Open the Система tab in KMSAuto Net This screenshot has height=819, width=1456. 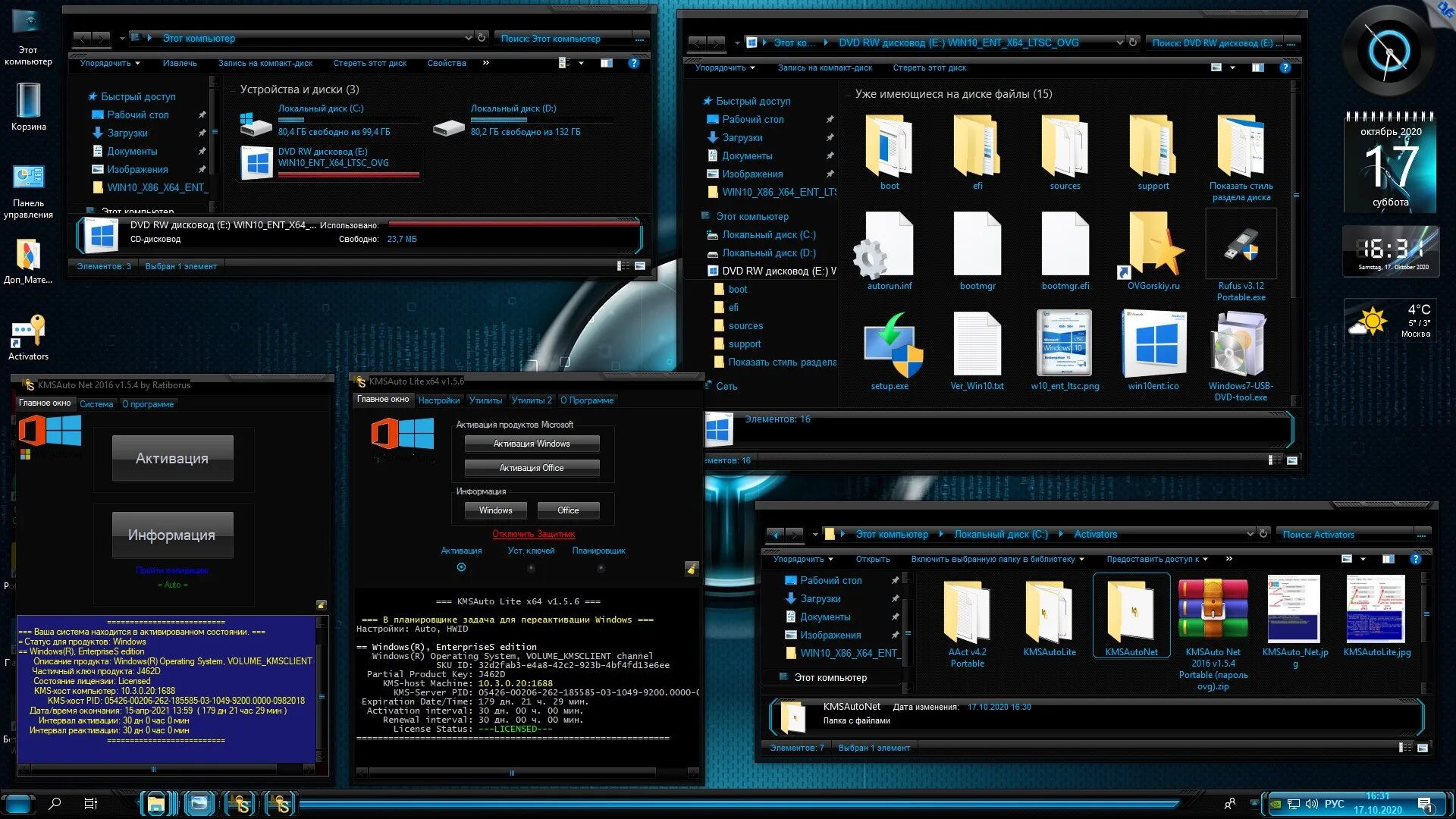tap(96, 404)
